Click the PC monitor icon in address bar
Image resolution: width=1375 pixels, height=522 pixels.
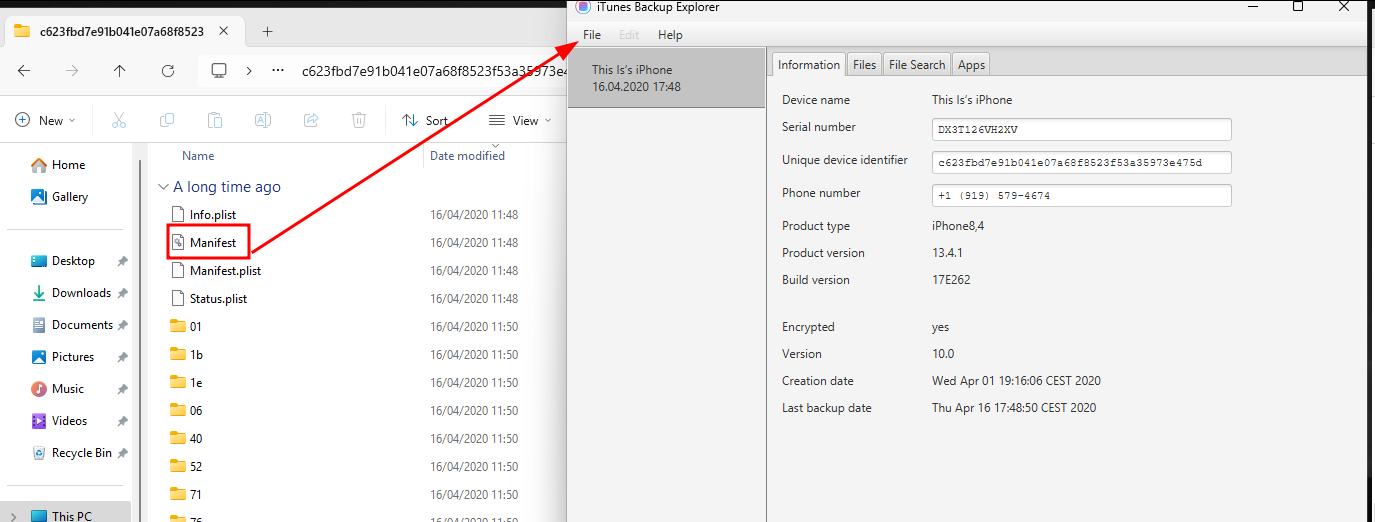pyautogui.click(x=220, y=71)
